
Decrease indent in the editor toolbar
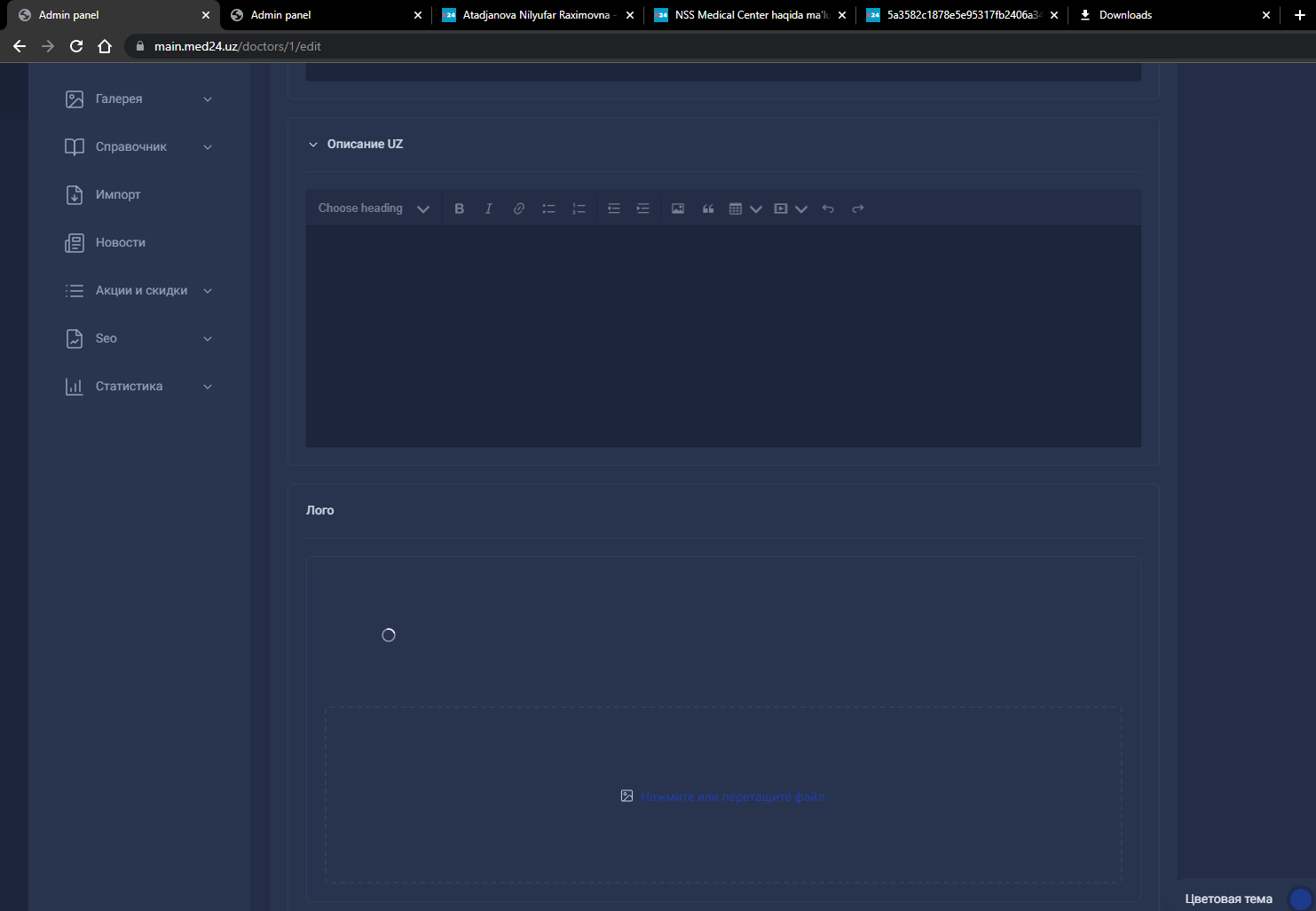tap(613, 208)
